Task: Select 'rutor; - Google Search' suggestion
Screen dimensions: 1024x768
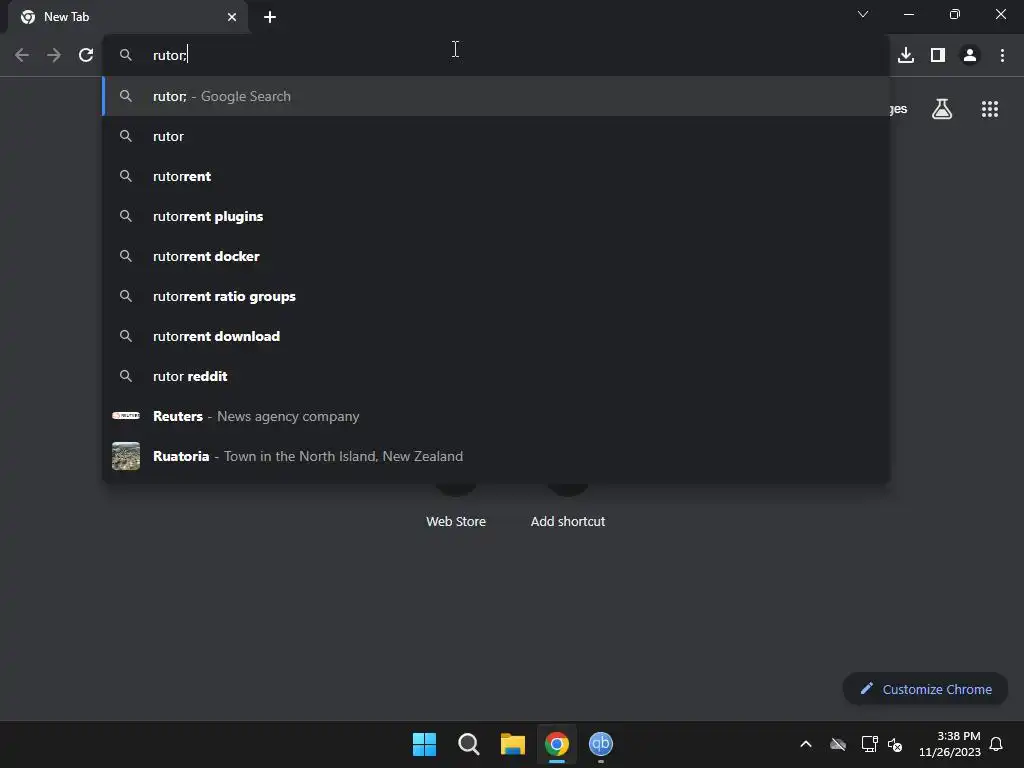Action: click(496, 96)
